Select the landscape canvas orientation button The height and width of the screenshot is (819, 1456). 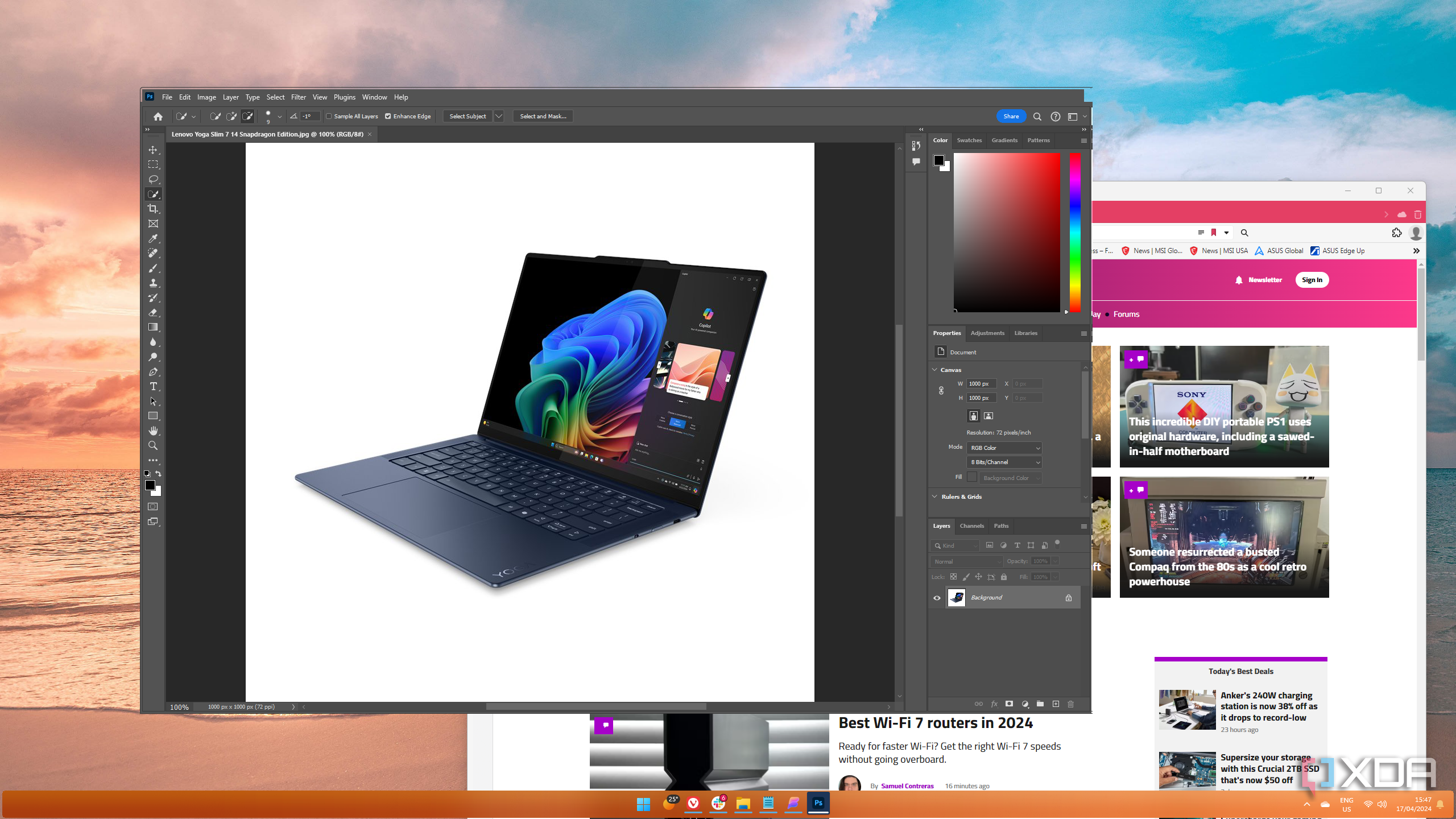tap(988, 416)
